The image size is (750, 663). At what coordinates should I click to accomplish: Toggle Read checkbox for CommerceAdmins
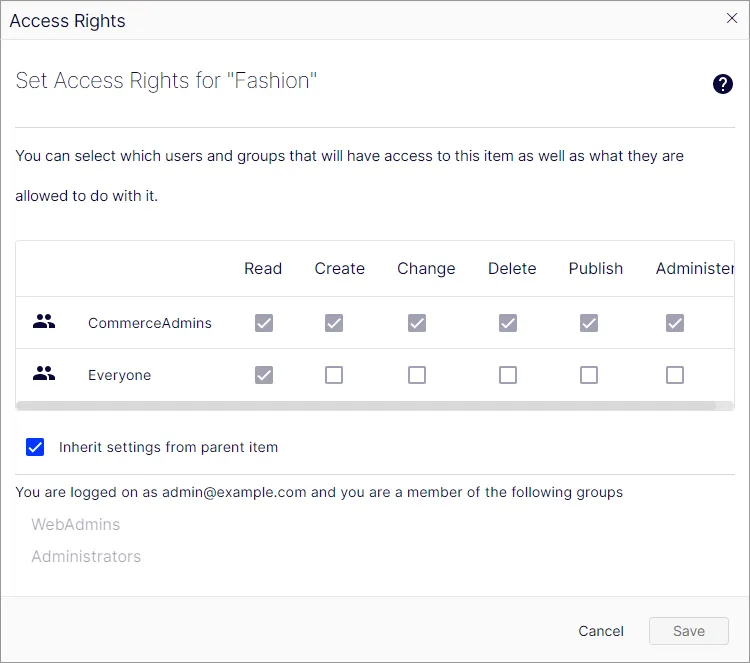264,323
